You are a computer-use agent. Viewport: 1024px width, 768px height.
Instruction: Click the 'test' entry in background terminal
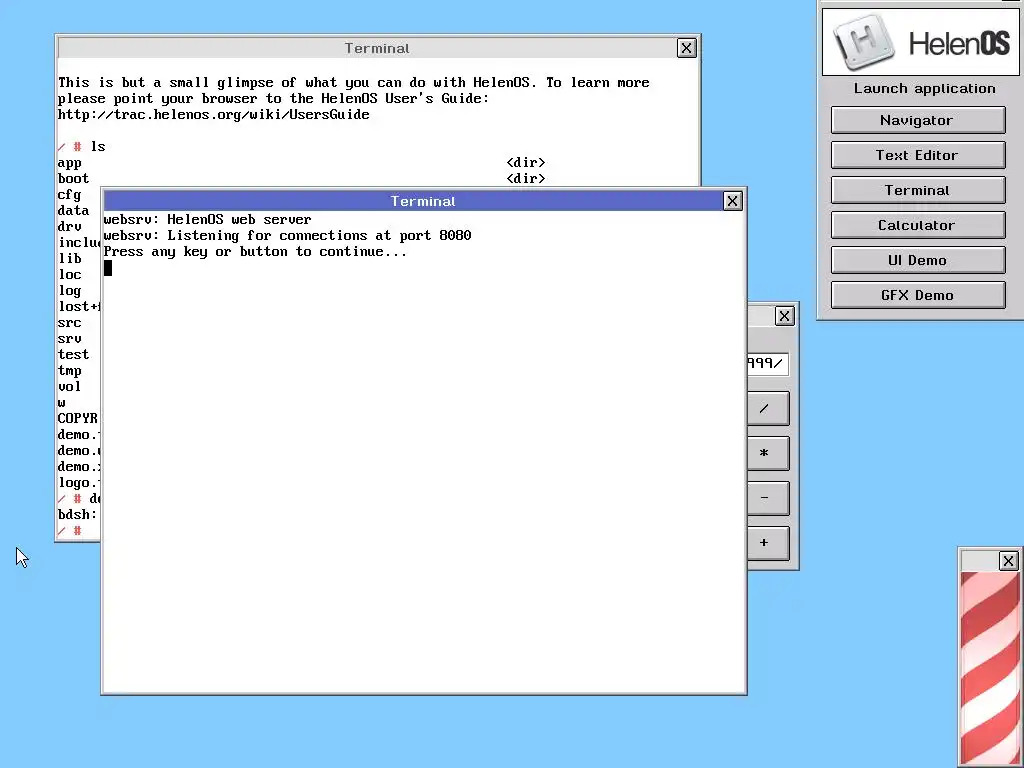[73, 355]
